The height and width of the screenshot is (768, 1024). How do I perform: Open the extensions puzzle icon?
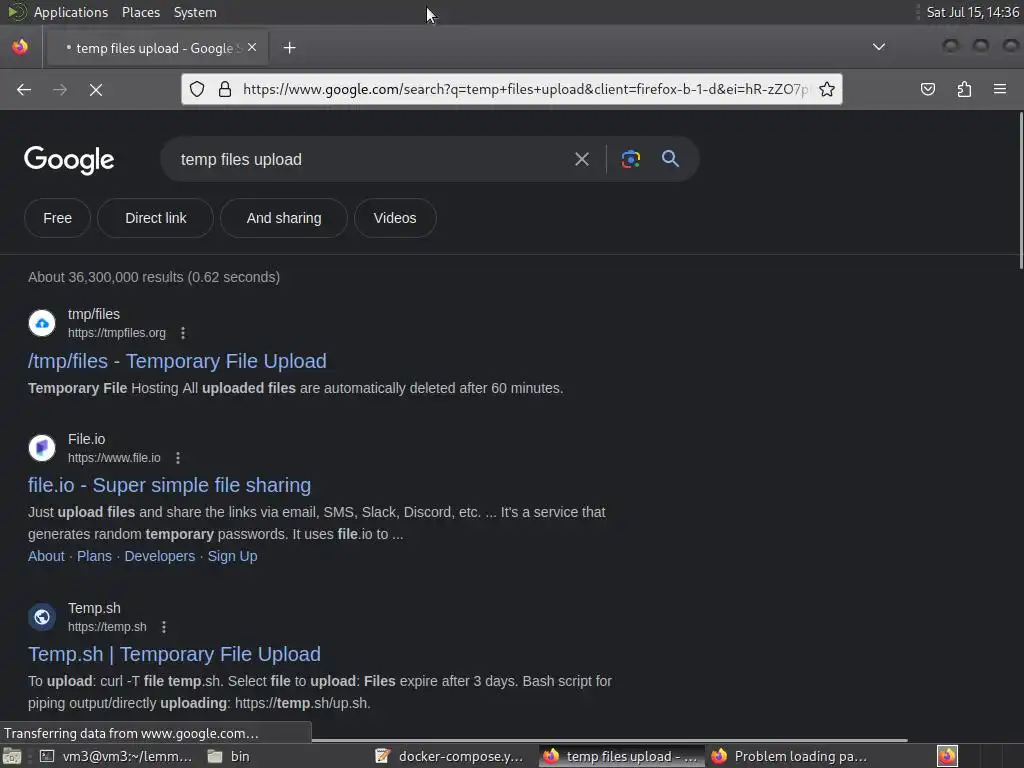click(964, 89)
